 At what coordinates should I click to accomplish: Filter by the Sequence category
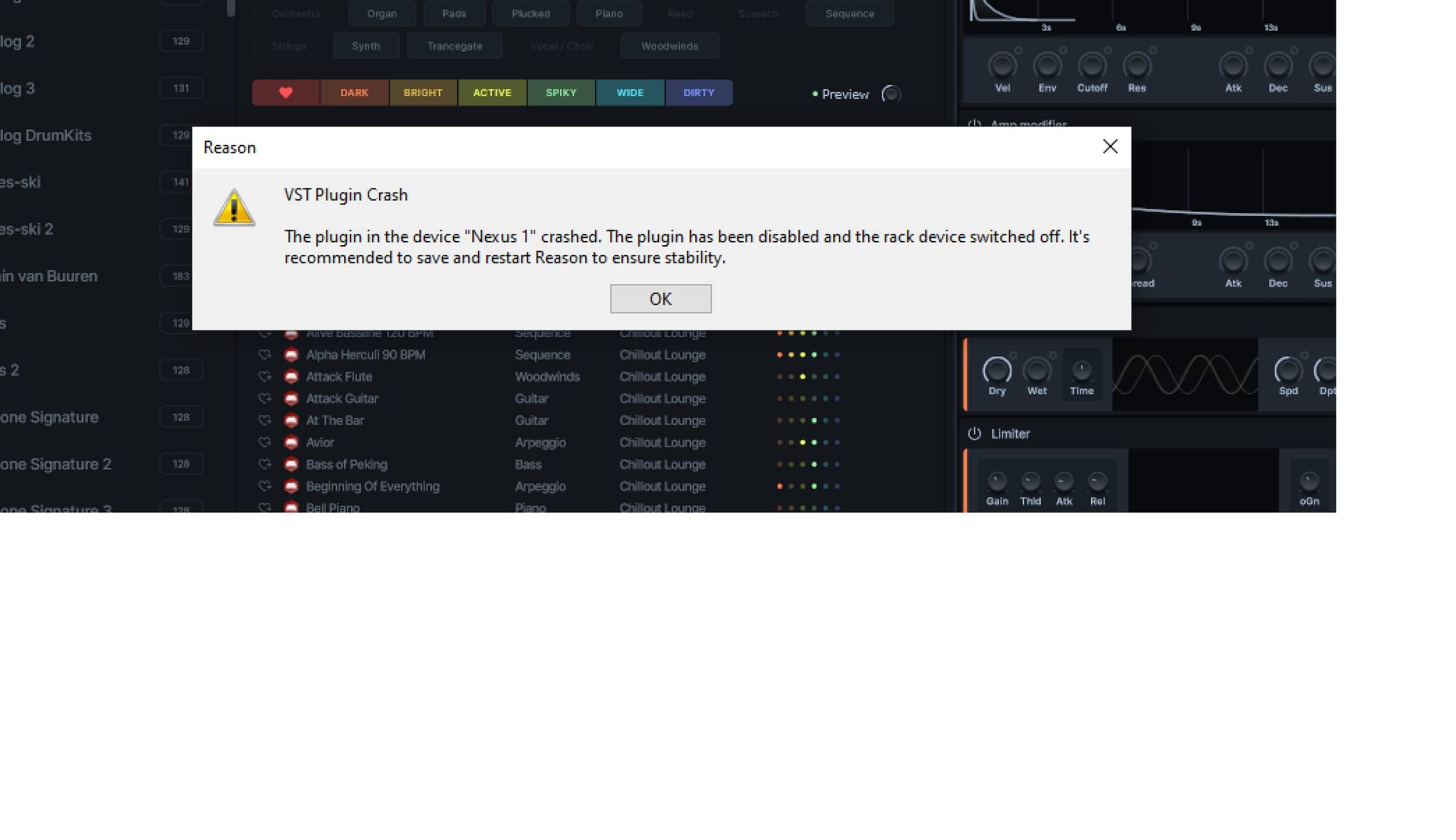pos(850,14)
